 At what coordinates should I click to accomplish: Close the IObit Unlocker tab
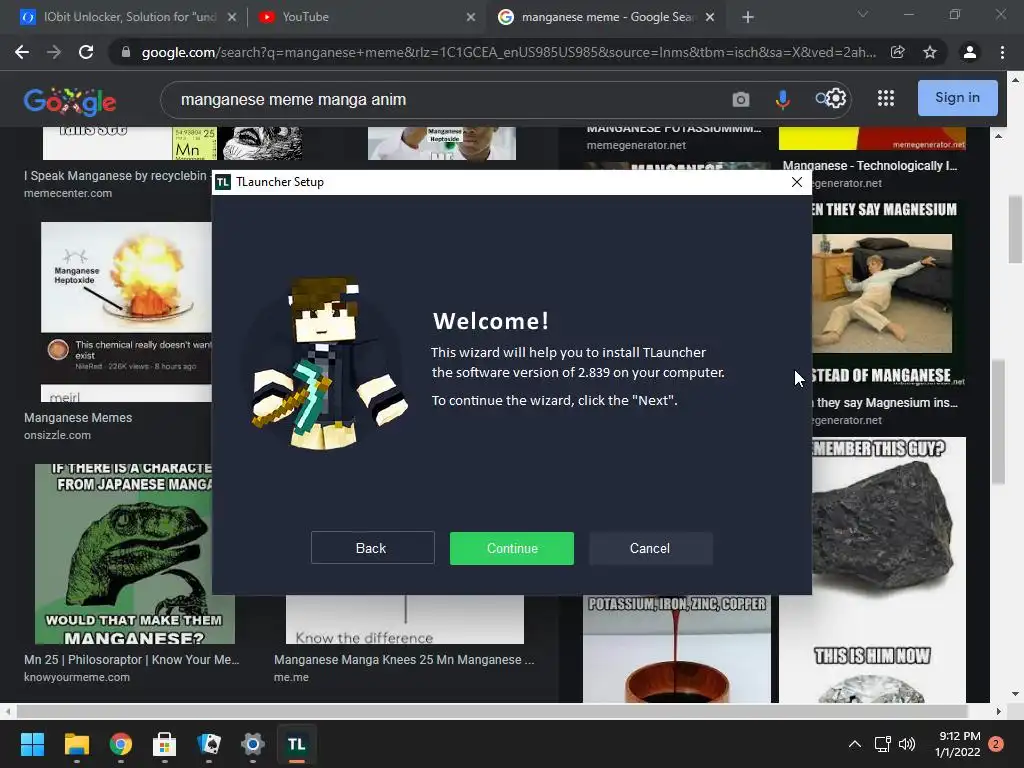(232, 17)
